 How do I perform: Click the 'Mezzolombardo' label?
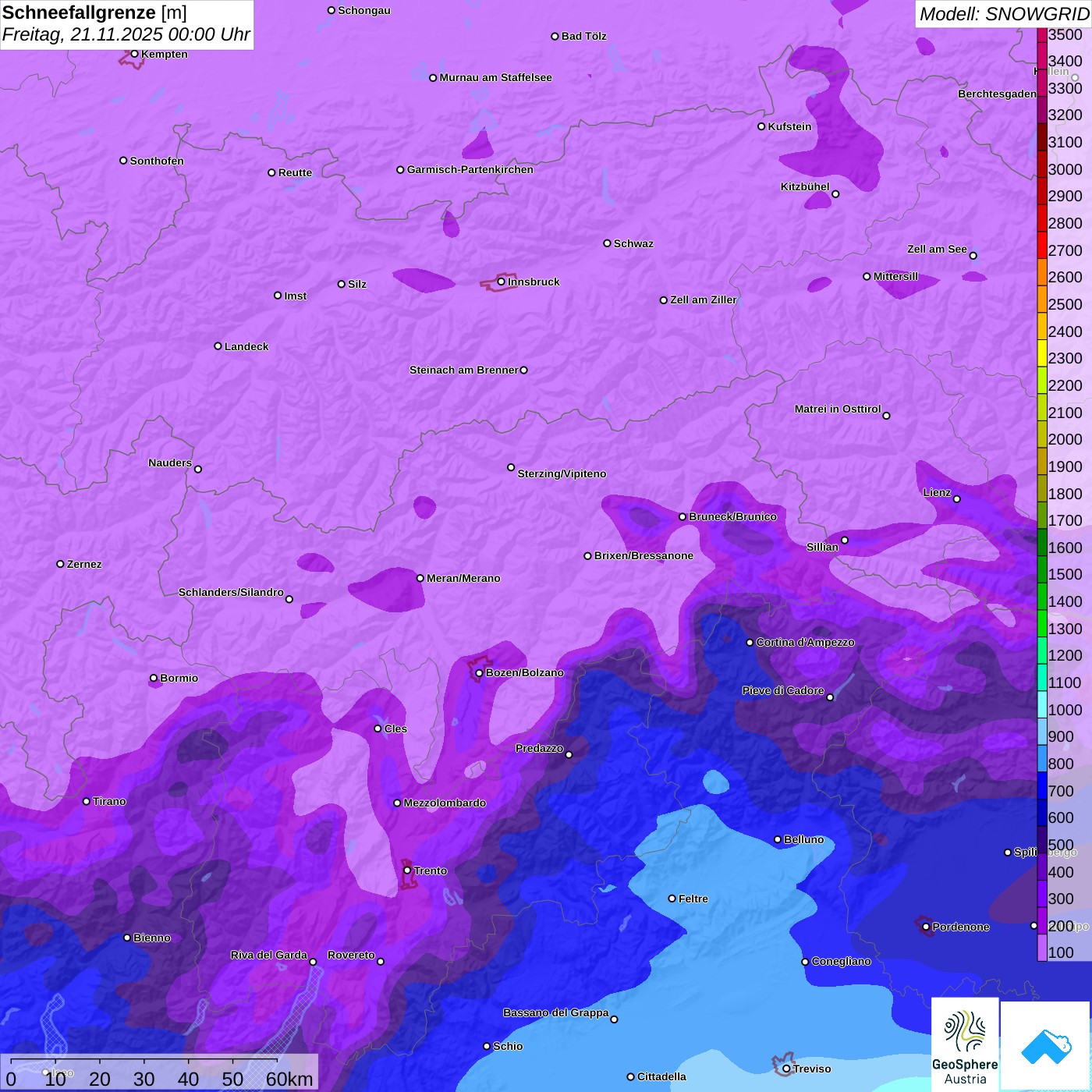445,803
